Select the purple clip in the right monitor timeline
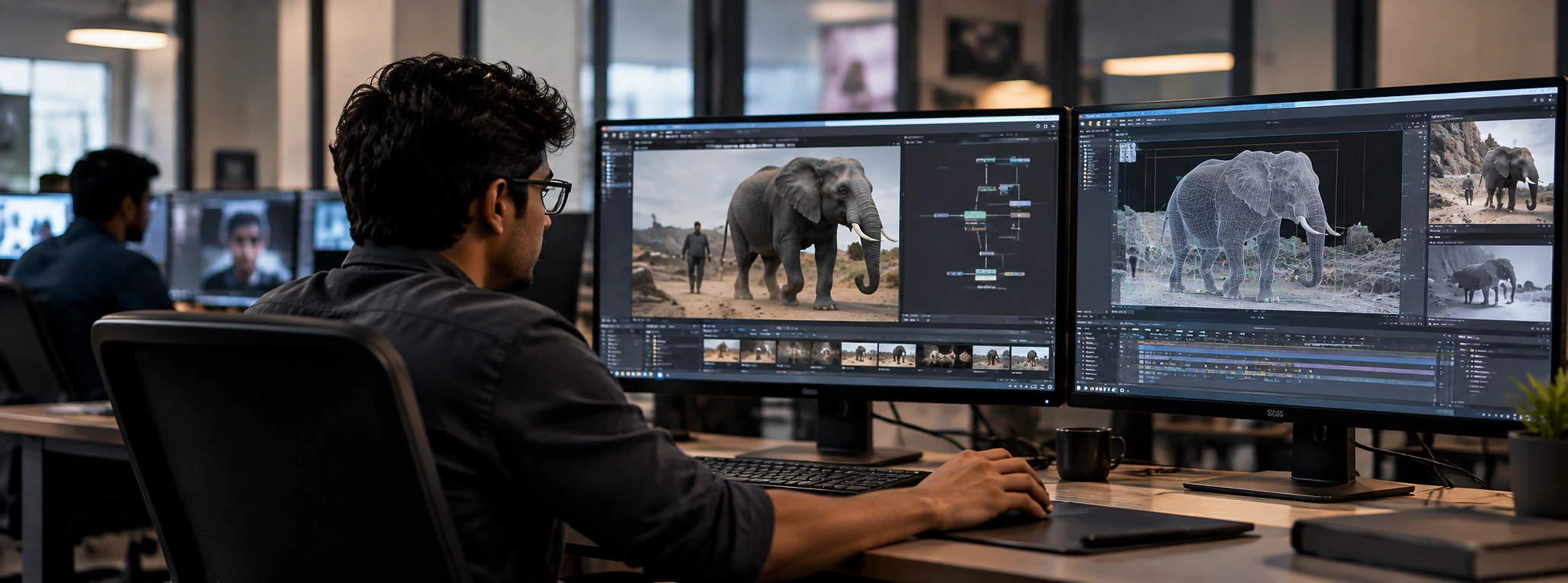 click(x=1364, y=368)
